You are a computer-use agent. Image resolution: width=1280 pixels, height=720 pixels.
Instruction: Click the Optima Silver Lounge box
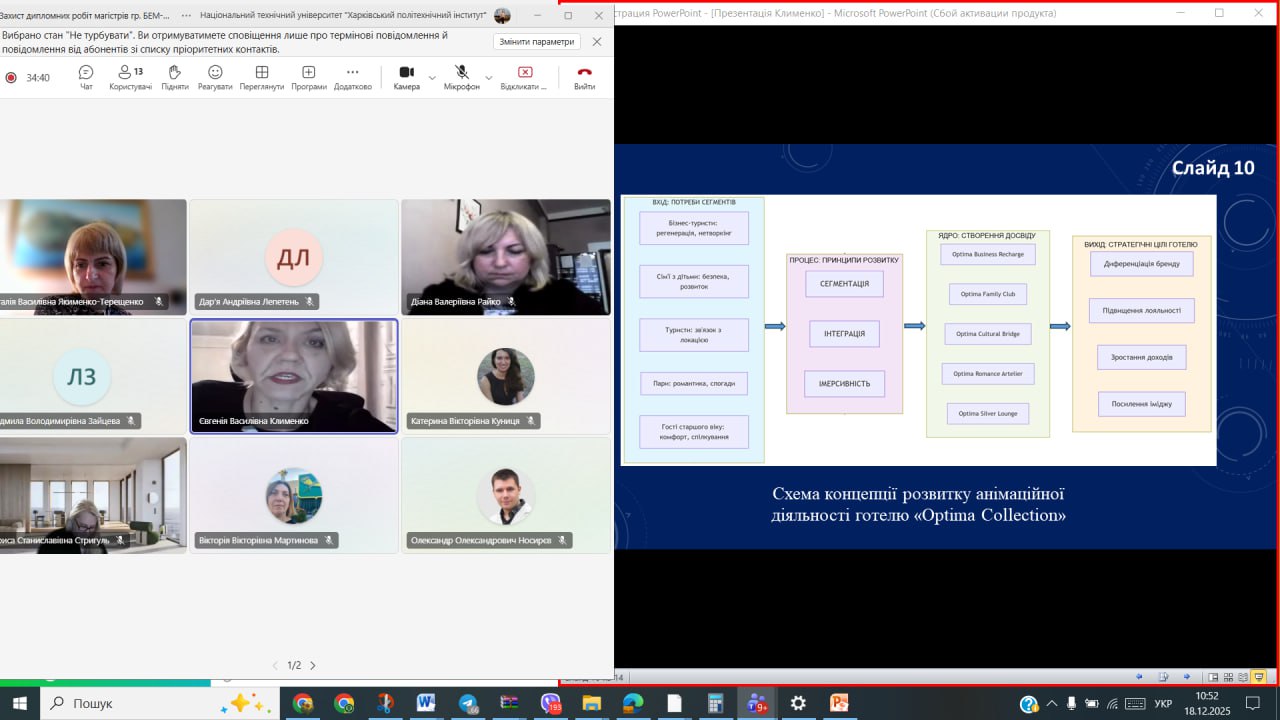click(988, 413)
